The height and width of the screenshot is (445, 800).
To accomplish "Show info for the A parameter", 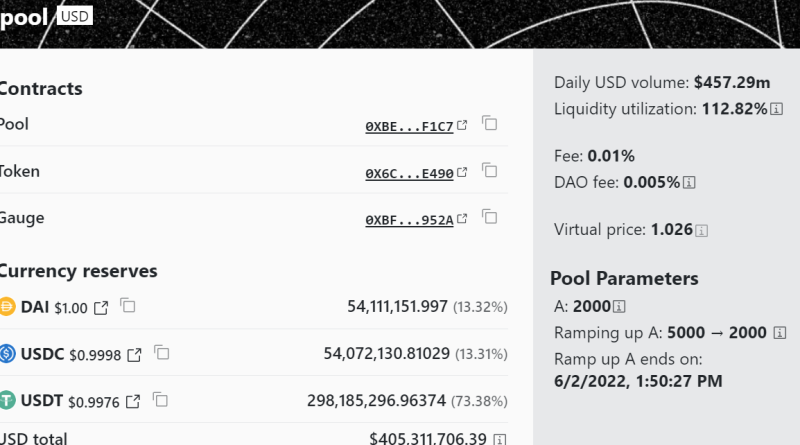I will tap(619, 306).
